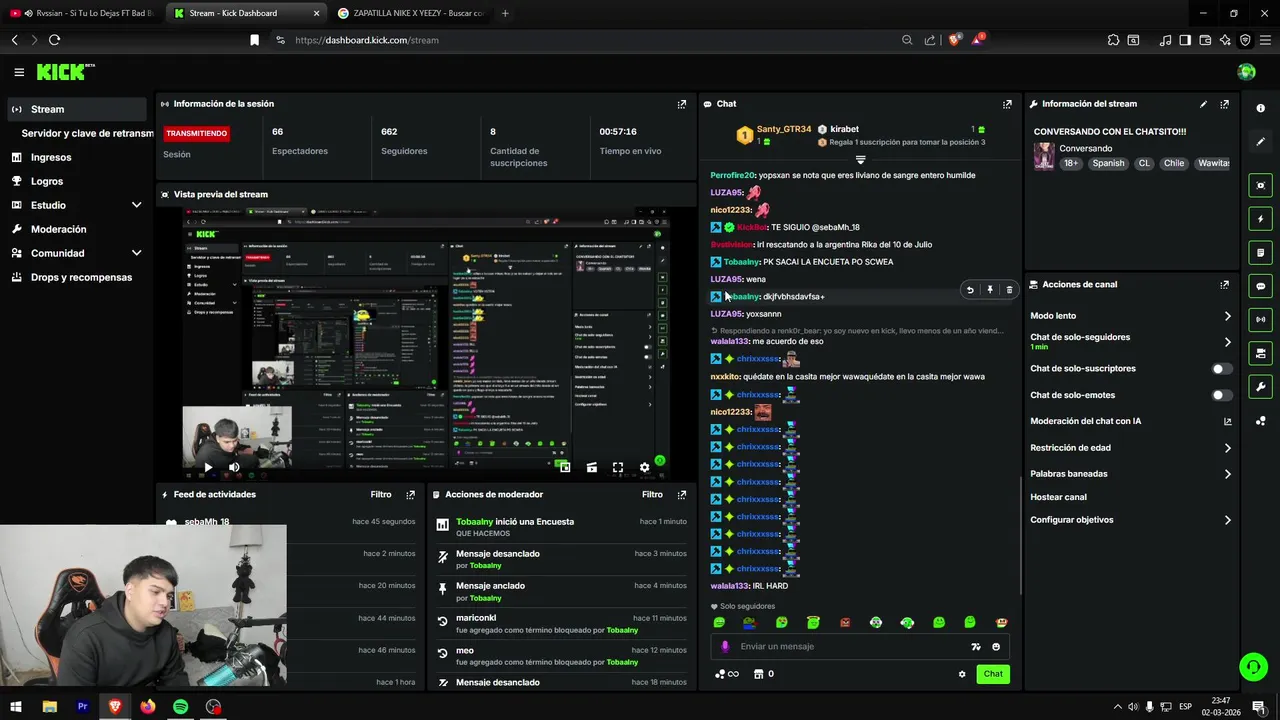The image size is (1280, 720).
Task: Pop out the Información de la sesión panel
Action: pyautogui.click(x=682, y=104)
